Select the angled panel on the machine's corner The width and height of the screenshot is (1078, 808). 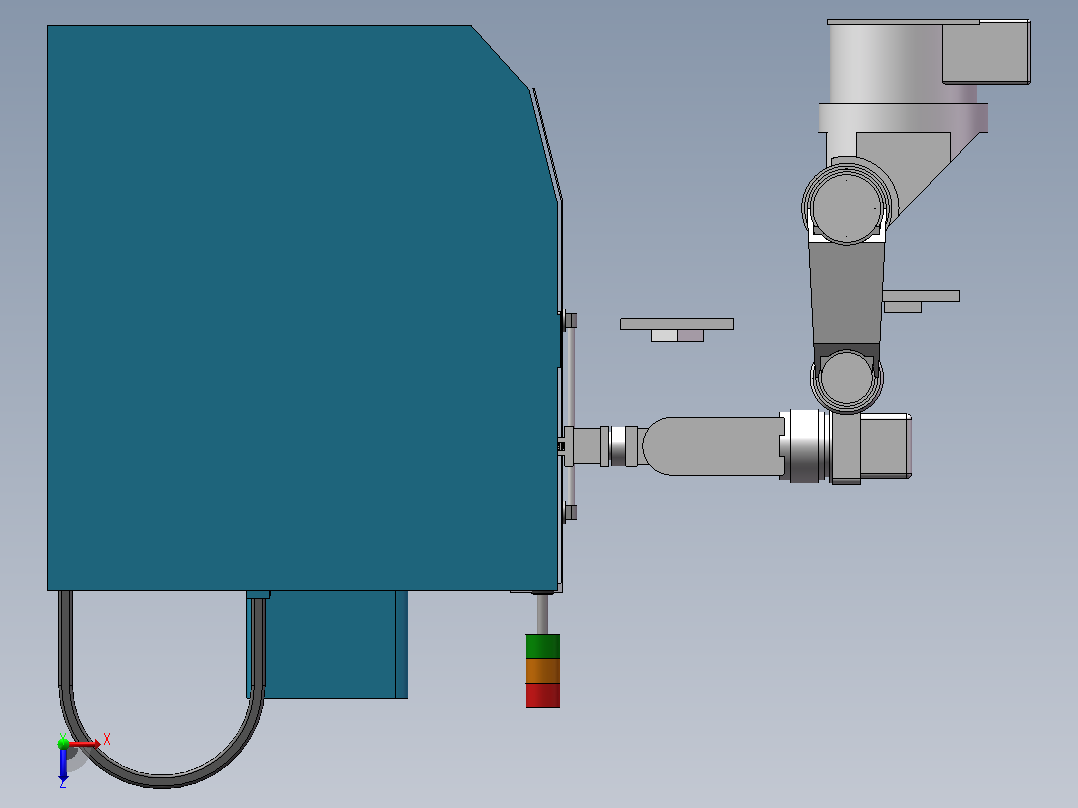pyautogui.click(x=547, y=144)
